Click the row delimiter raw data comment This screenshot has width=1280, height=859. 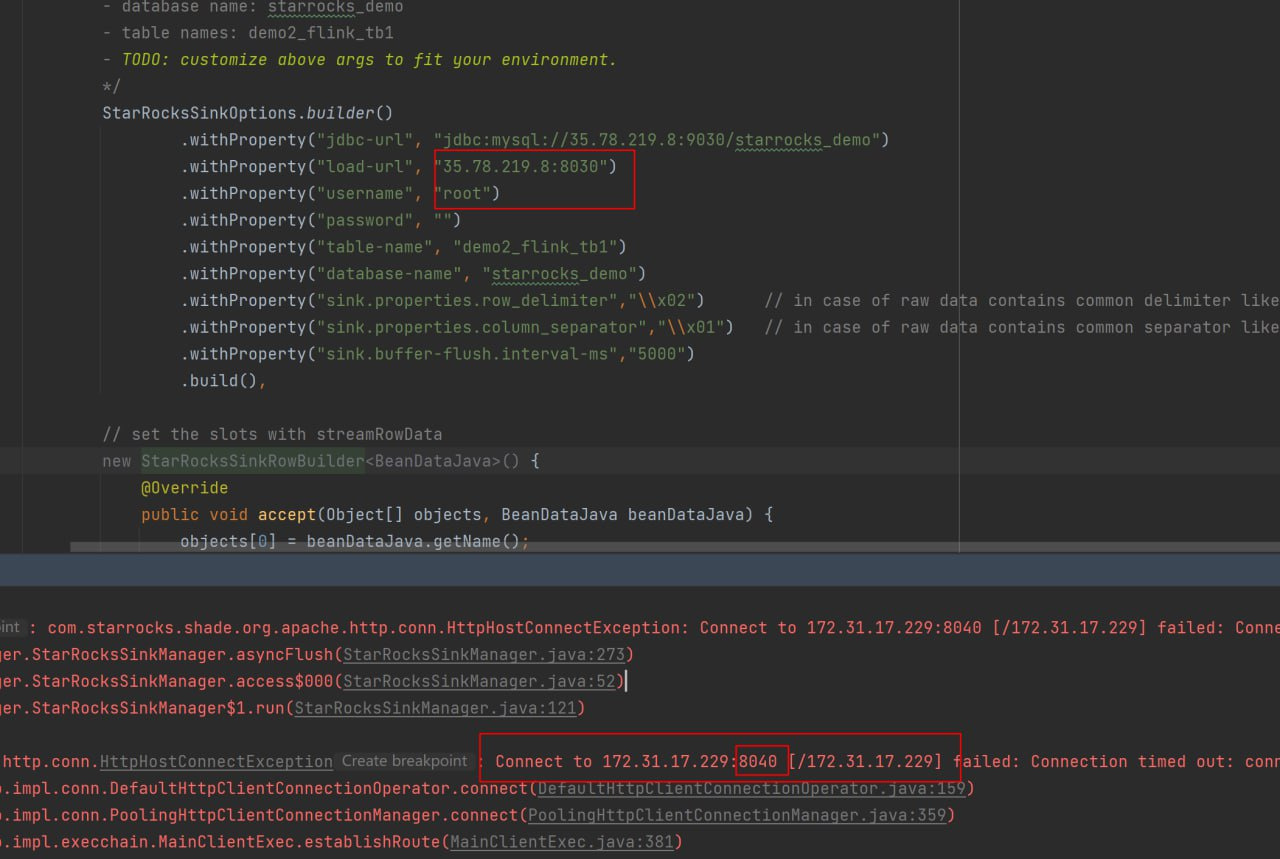(1022, 301)
